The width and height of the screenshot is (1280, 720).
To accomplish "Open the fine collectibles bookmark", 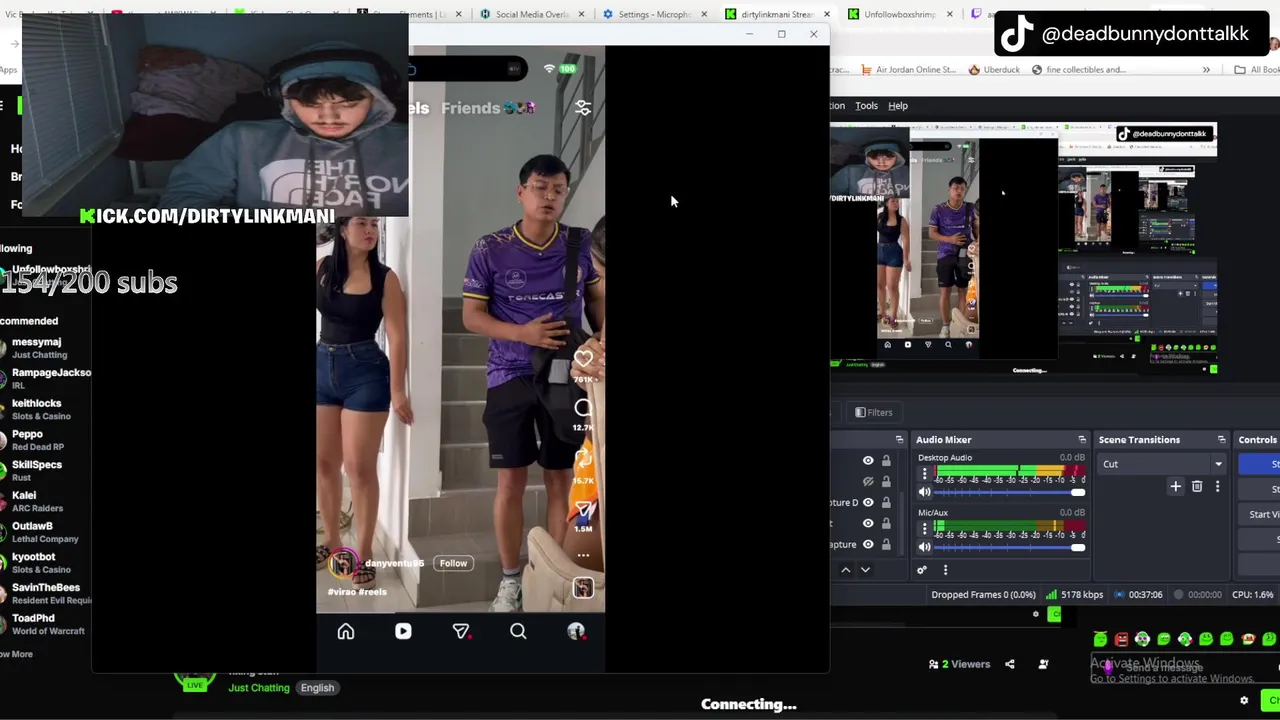I will tap(1079, 70).
